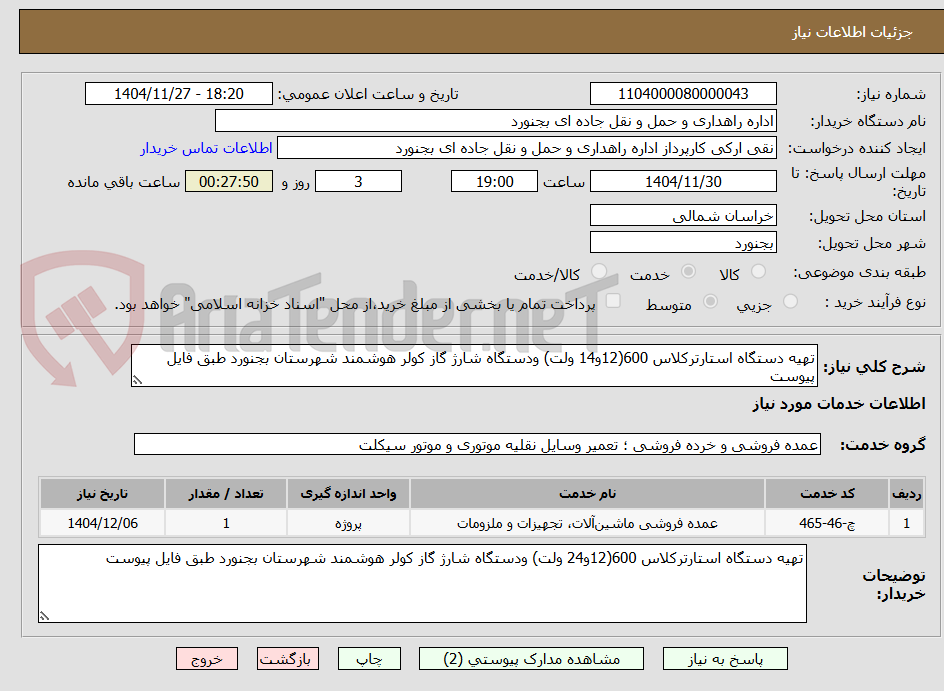
Task: Click the نام دستگاه خریدار field
Action: pyautogui.click(x=495, y=121)
